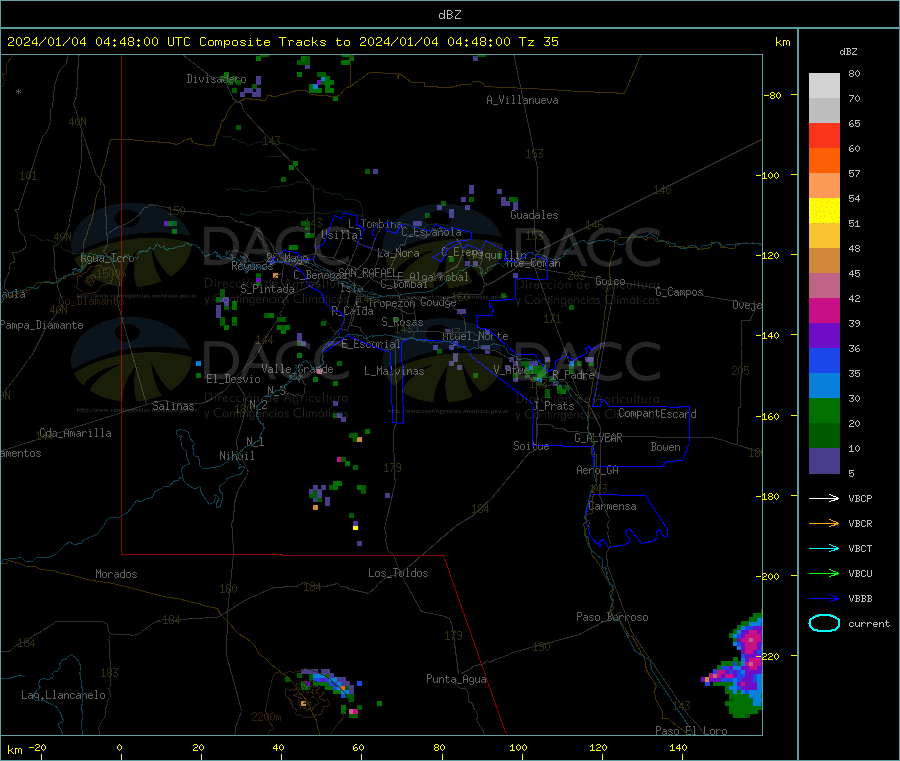Select the magenta 39-42 dBZ swatch
The width and height of the screenshot is (900, 761).
824,310
